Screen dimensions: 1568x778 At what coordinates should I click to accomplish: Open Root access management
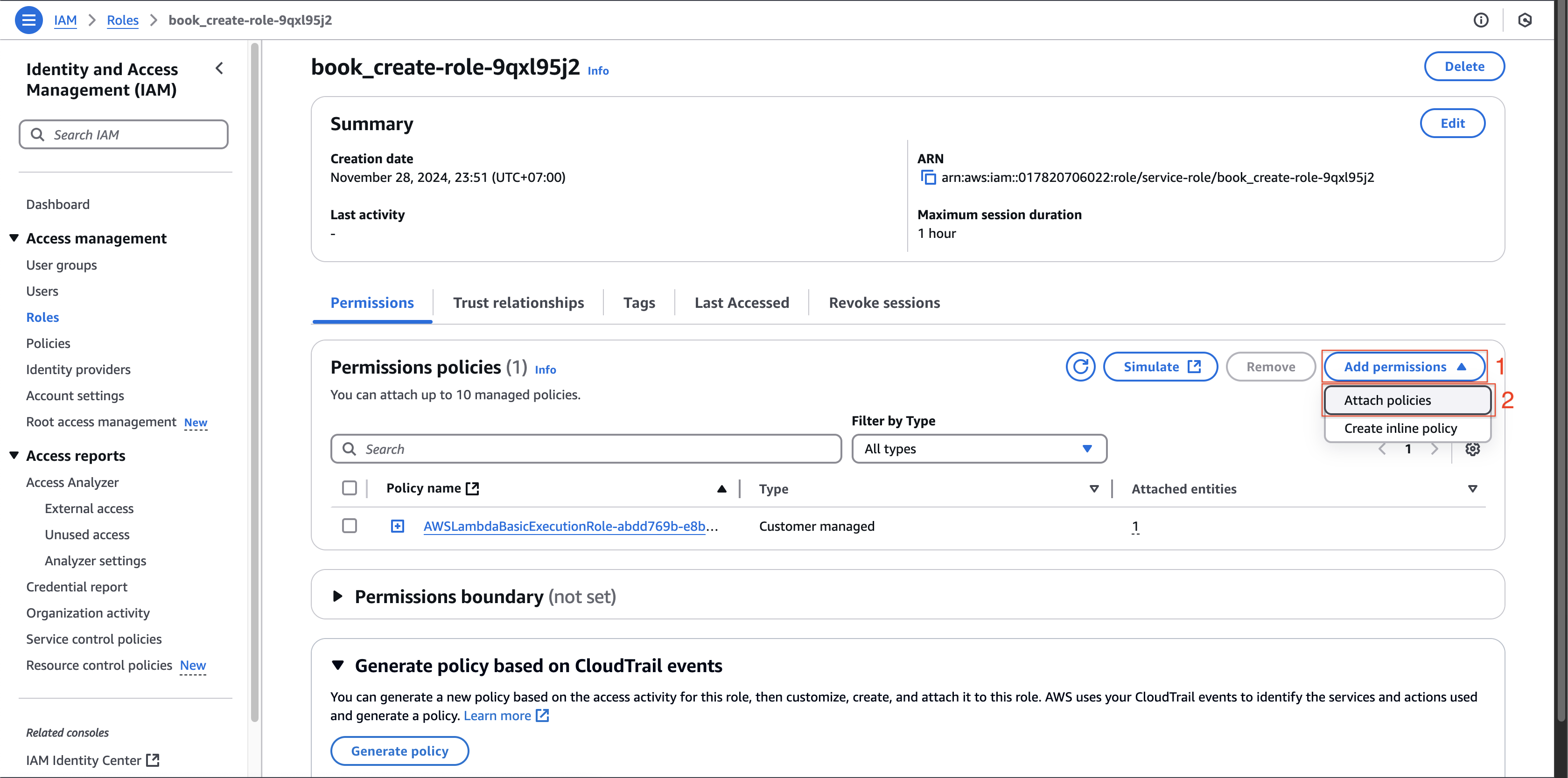[101, 422]
